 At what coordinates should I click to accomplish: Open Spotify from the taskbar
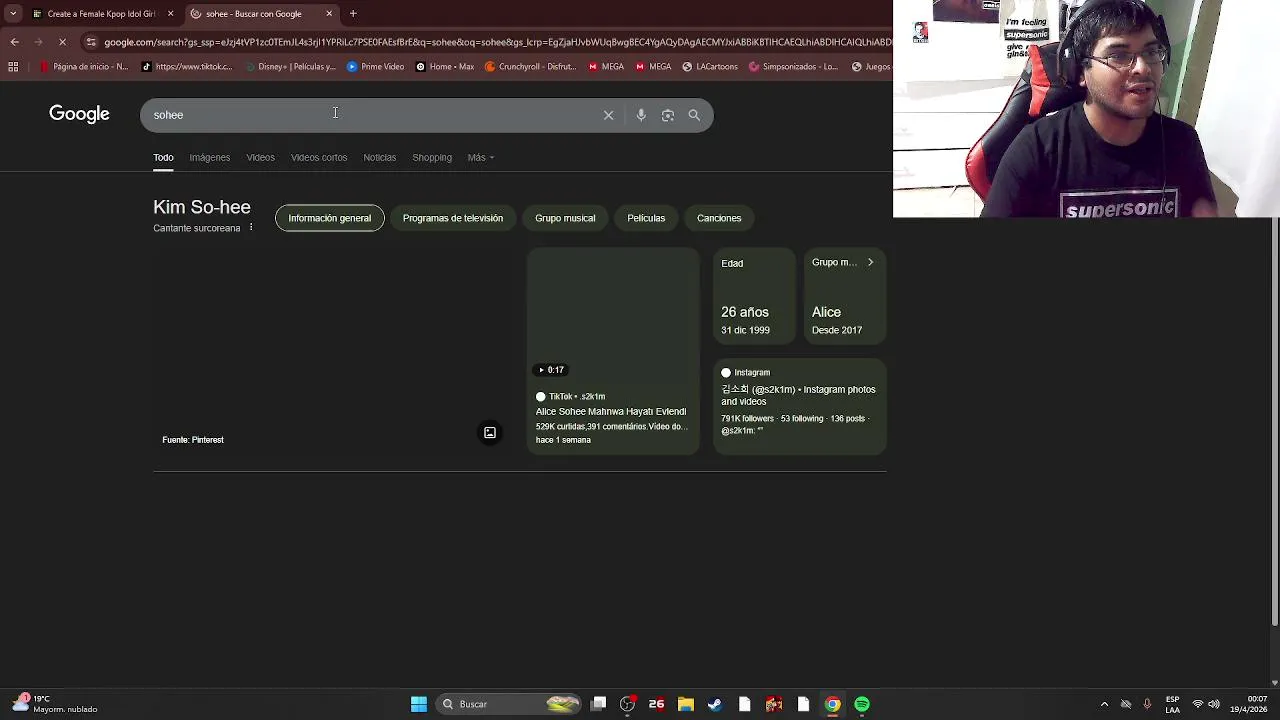[862, 704]
